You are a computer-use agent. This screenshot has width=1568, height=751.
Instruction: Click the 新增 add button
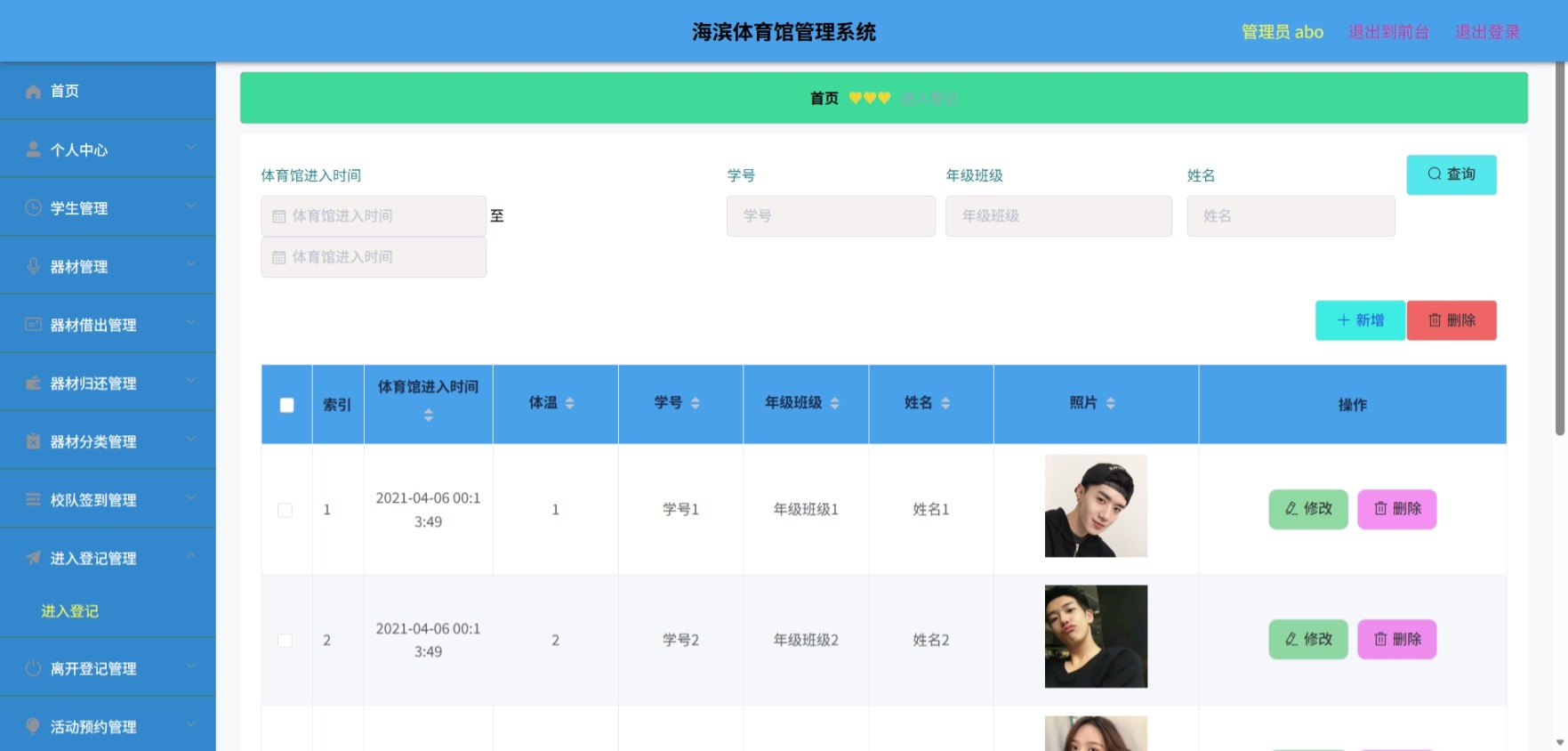(1360, 320)
